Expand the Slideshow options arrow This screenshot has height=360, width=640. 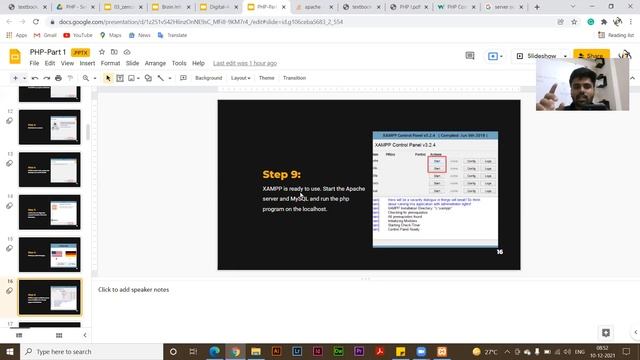click(565, 56)
